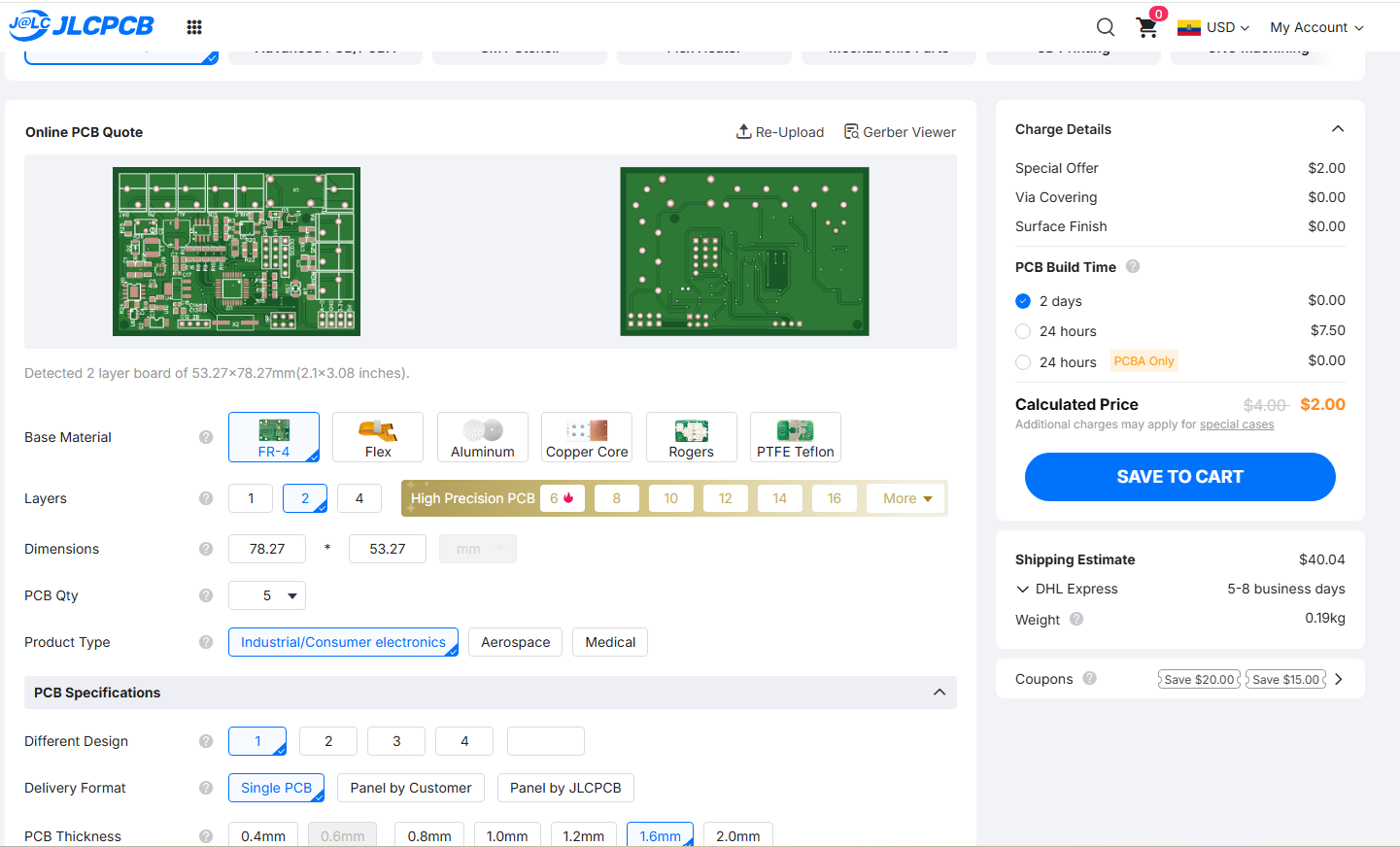Choose 6 layers high precision
This screenshot has width=1400, height=847.
pos(563,498)
